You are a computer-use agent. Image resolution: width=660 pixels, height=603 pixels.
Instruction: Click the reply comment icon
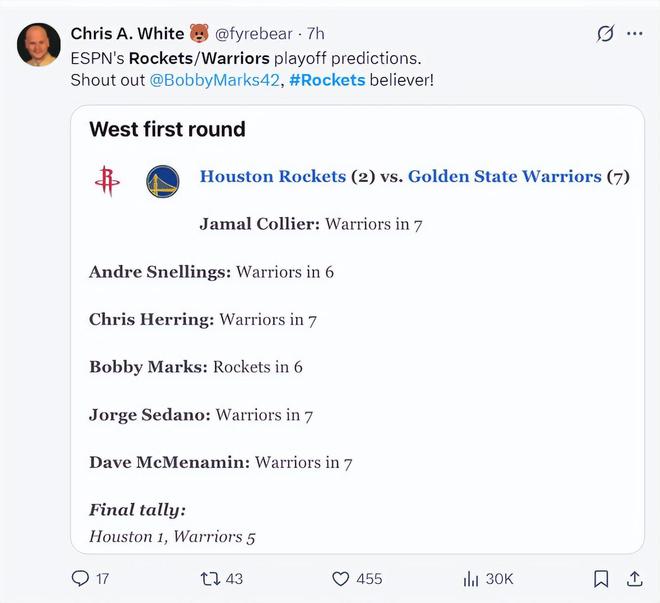coord(81,578)
